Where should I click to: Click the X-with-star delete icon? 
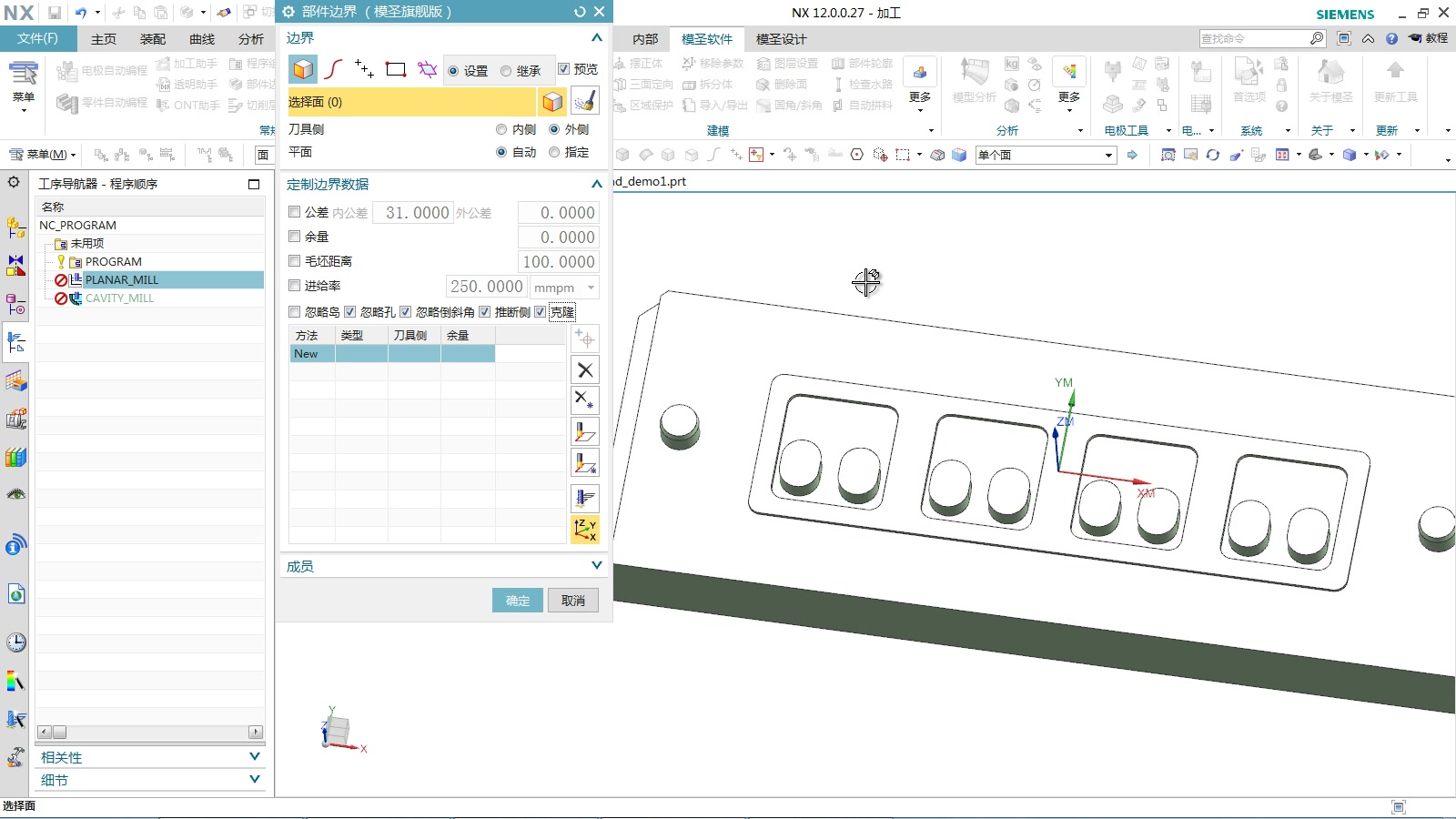[585, 400]
